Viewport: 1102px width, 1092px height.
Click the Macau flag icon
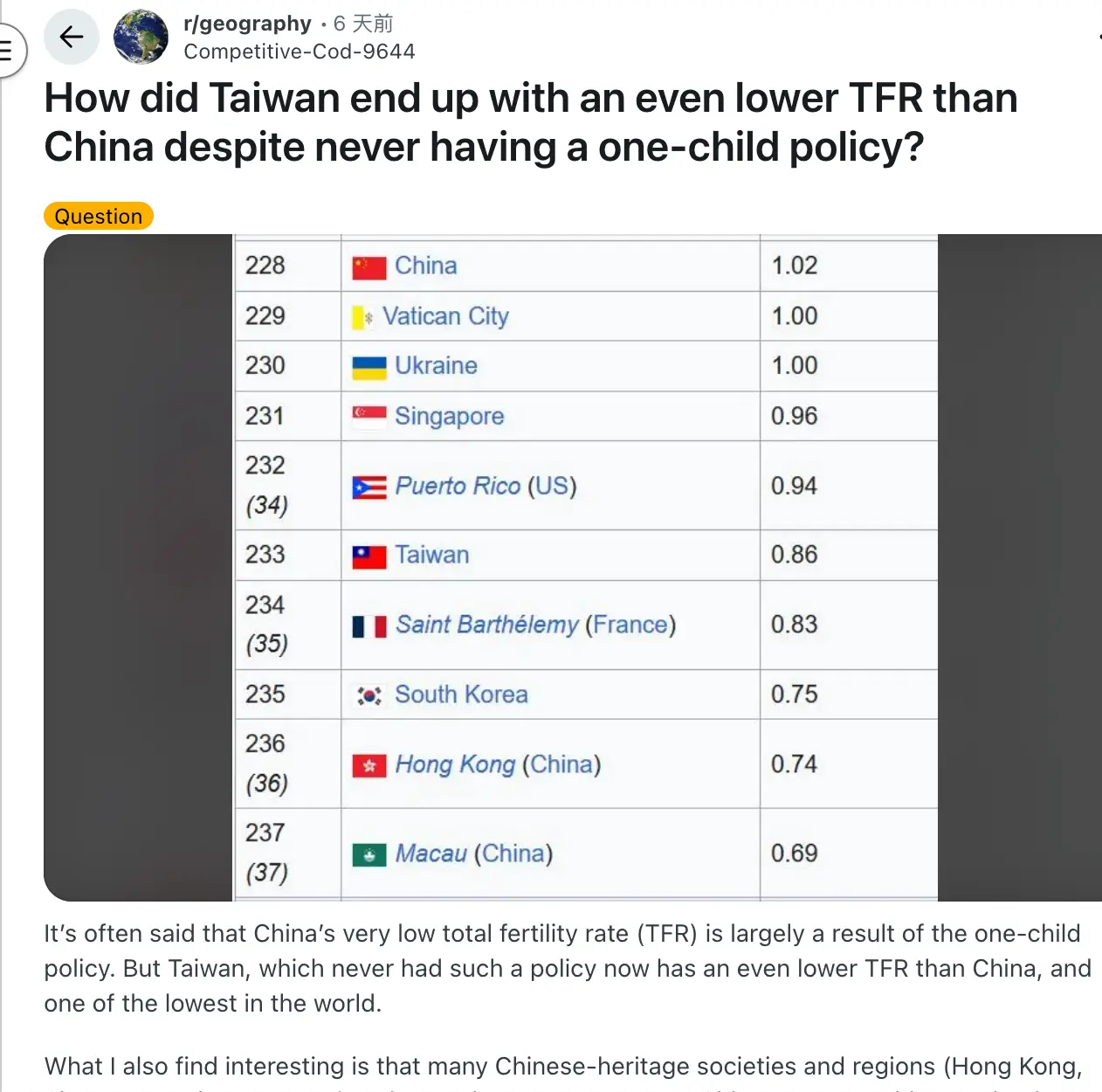(368, 854)
